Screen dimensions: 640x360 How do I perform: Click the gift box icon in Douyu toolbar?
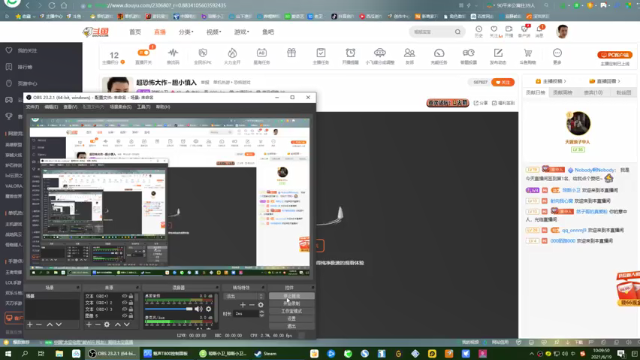(x=291, y=53)
